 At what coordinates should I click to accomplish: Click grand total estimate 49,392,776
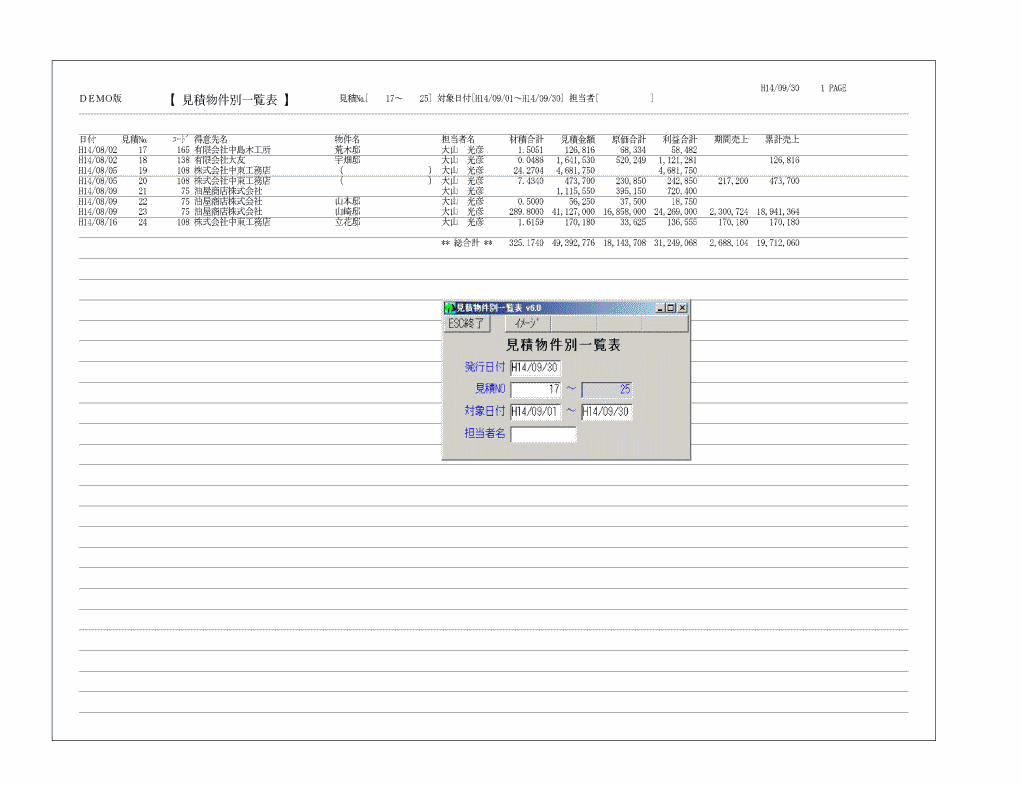click(574, 243)
